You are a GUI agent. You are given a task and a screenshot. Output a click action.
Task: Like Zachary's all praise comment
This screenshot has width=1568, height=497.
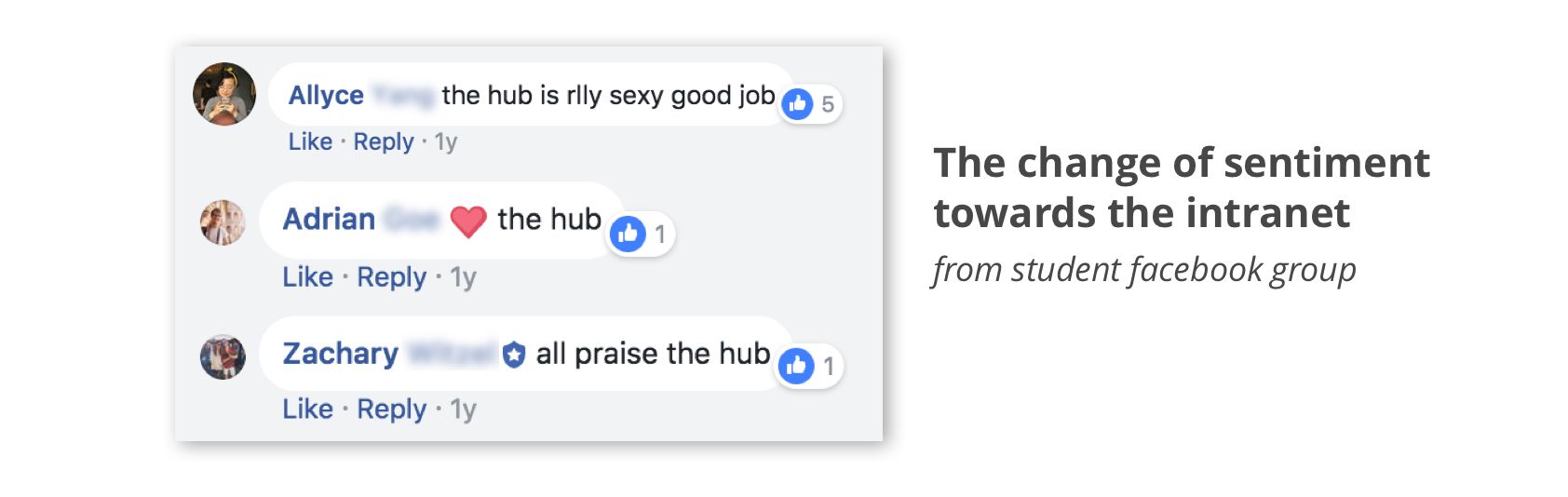[x=308, y=409]
